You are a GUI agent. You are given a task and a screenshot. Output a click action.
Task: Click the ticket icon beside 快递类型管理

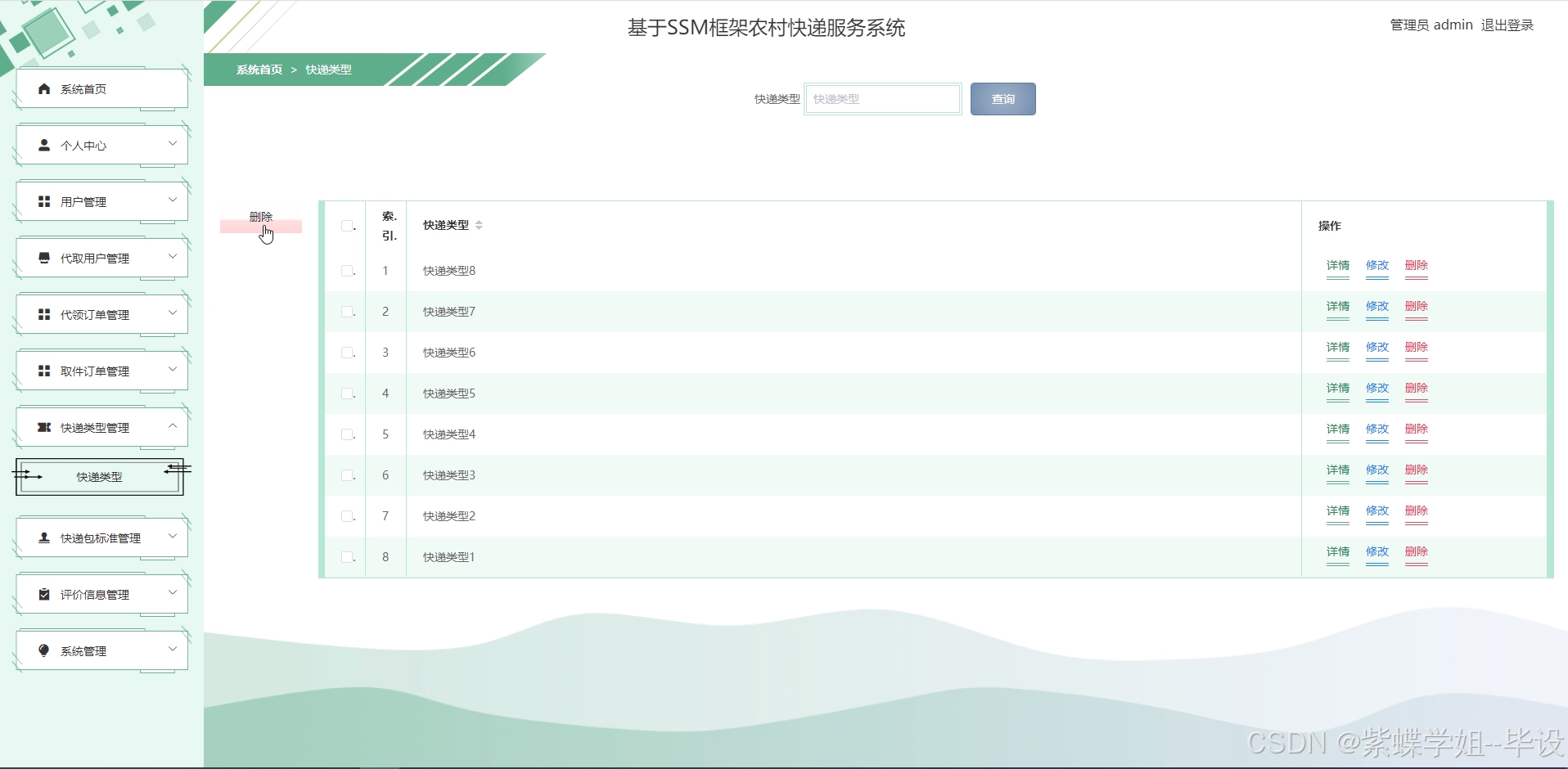pos(44,427)
